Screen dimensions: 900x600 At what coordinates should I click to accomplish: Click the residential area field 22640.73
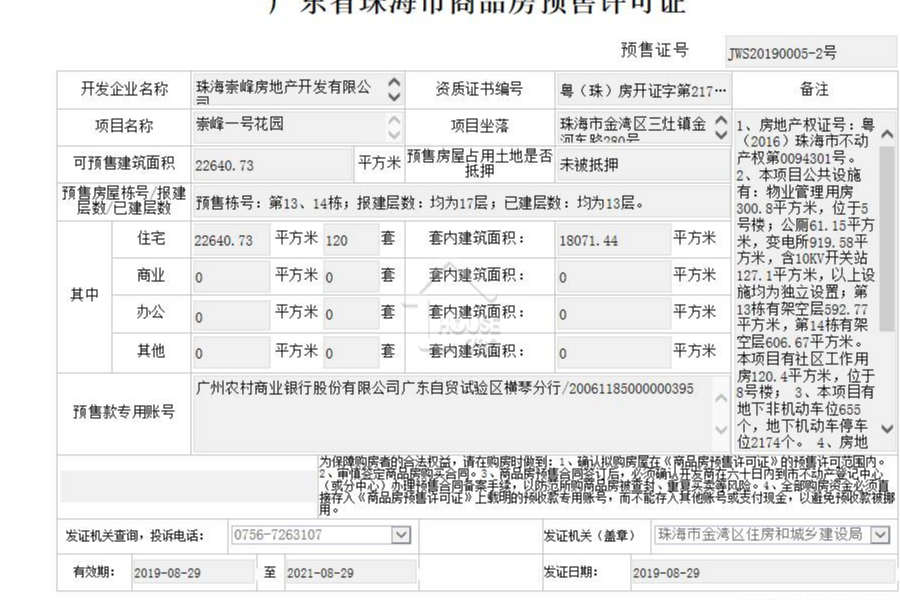tap(231, 240)
